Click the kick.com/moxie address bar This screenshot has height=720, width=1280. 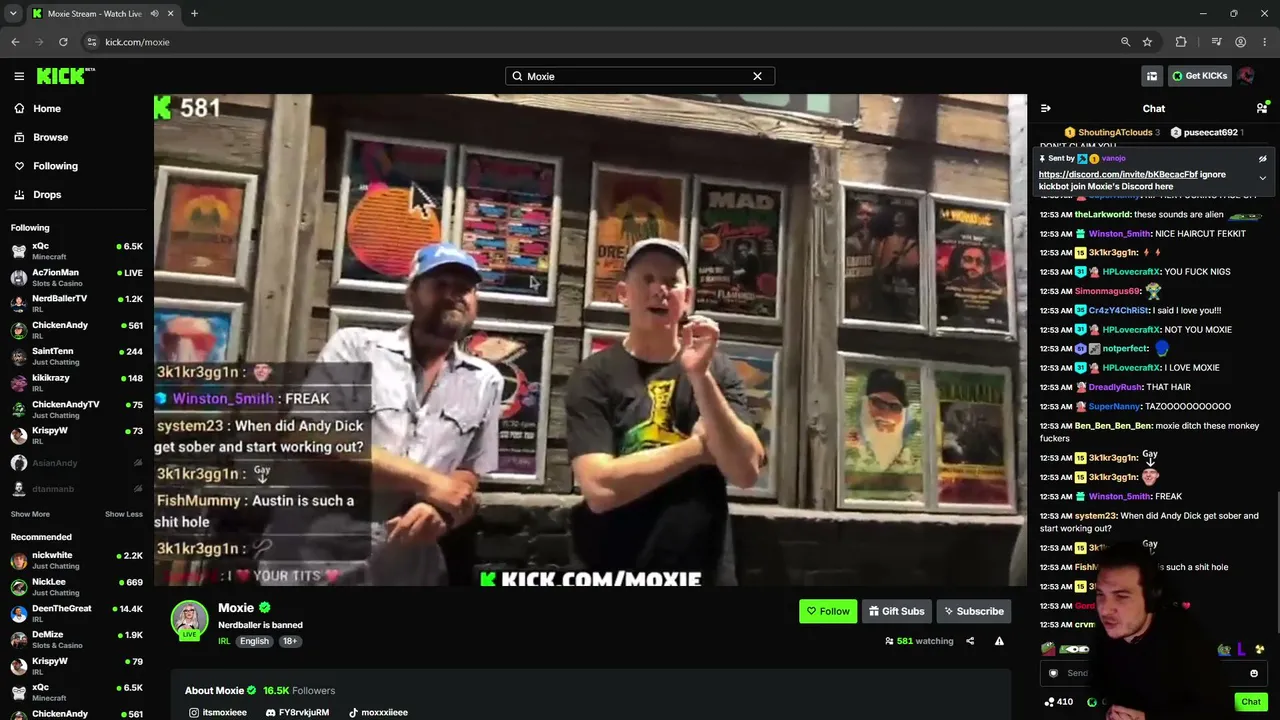click(600, 42)
